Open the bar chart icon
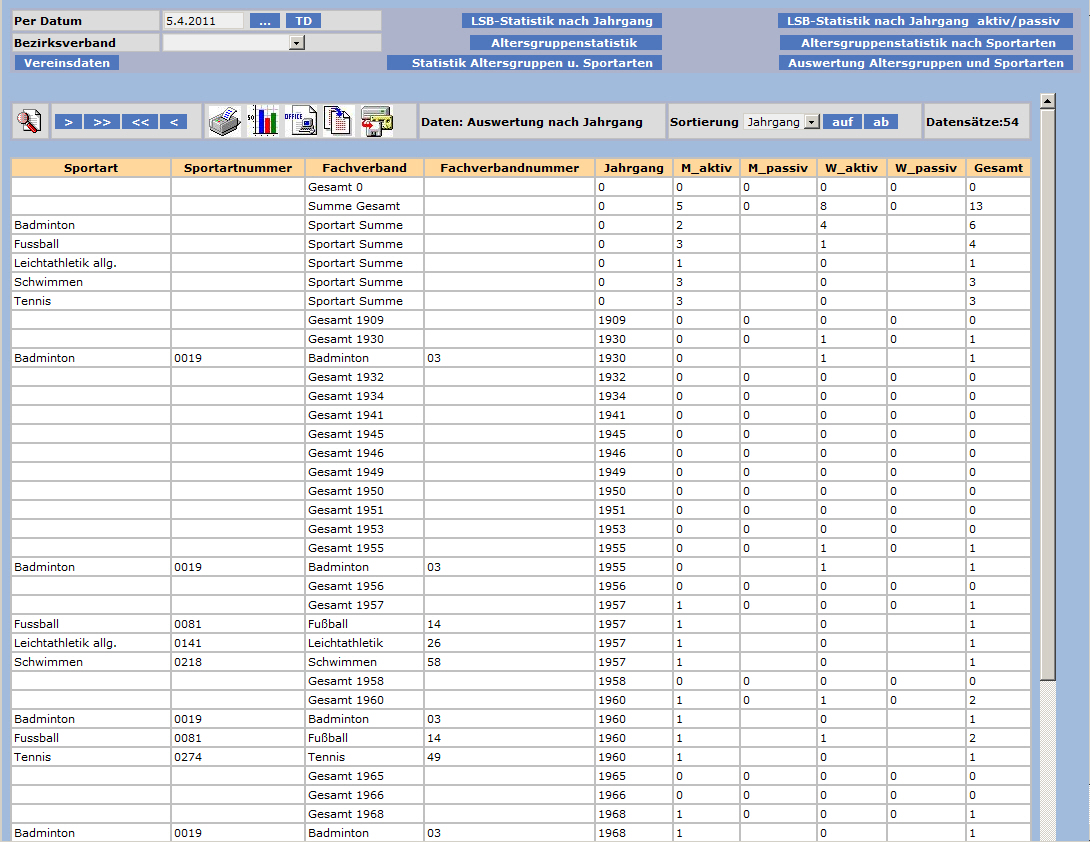The image size is (1090, 842). (263, 122)
